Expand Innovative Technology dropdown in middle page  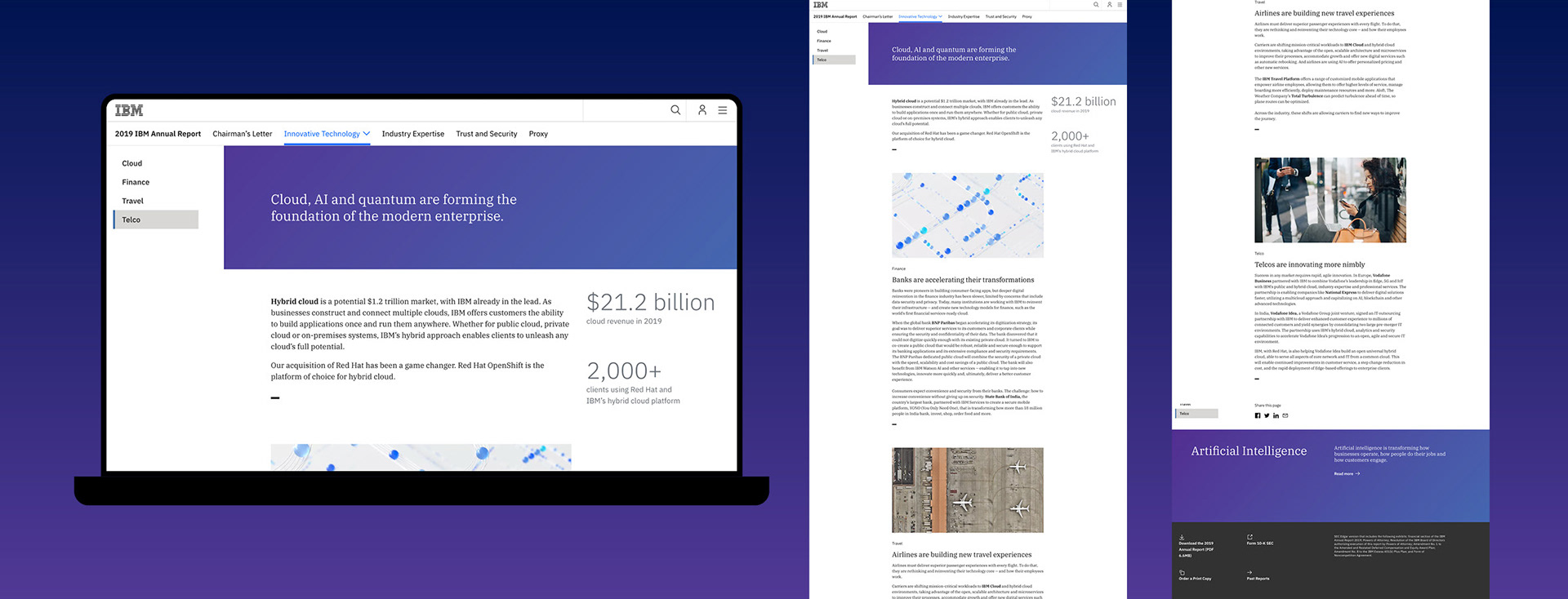coord(940,16)
